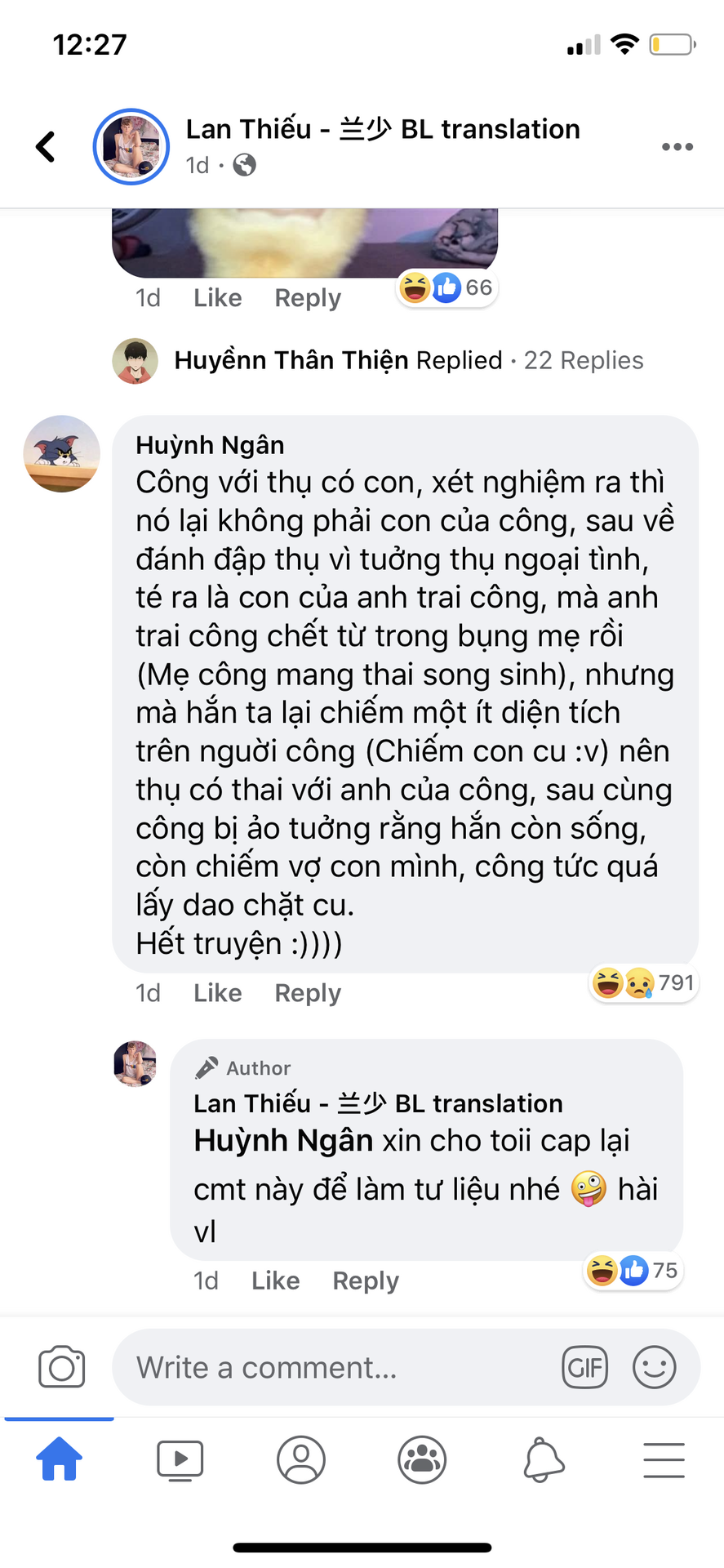Image resolution: width=724 pixels, height=1568 pixels.
Task: Open the Groups tab
Action: click(422, 1460)
